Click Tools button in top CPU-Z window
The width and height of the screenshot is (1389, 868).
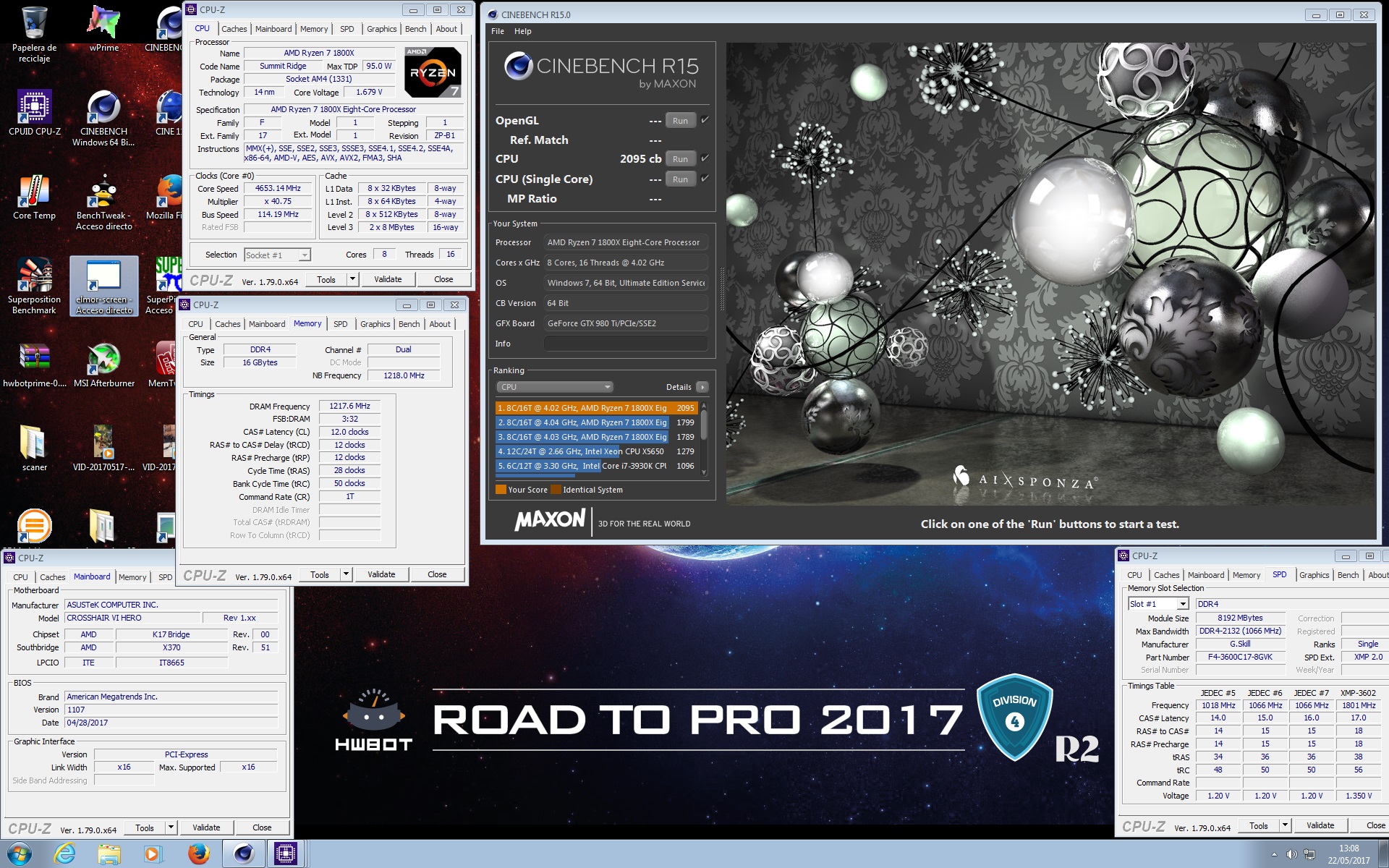[x=326, y=279]
